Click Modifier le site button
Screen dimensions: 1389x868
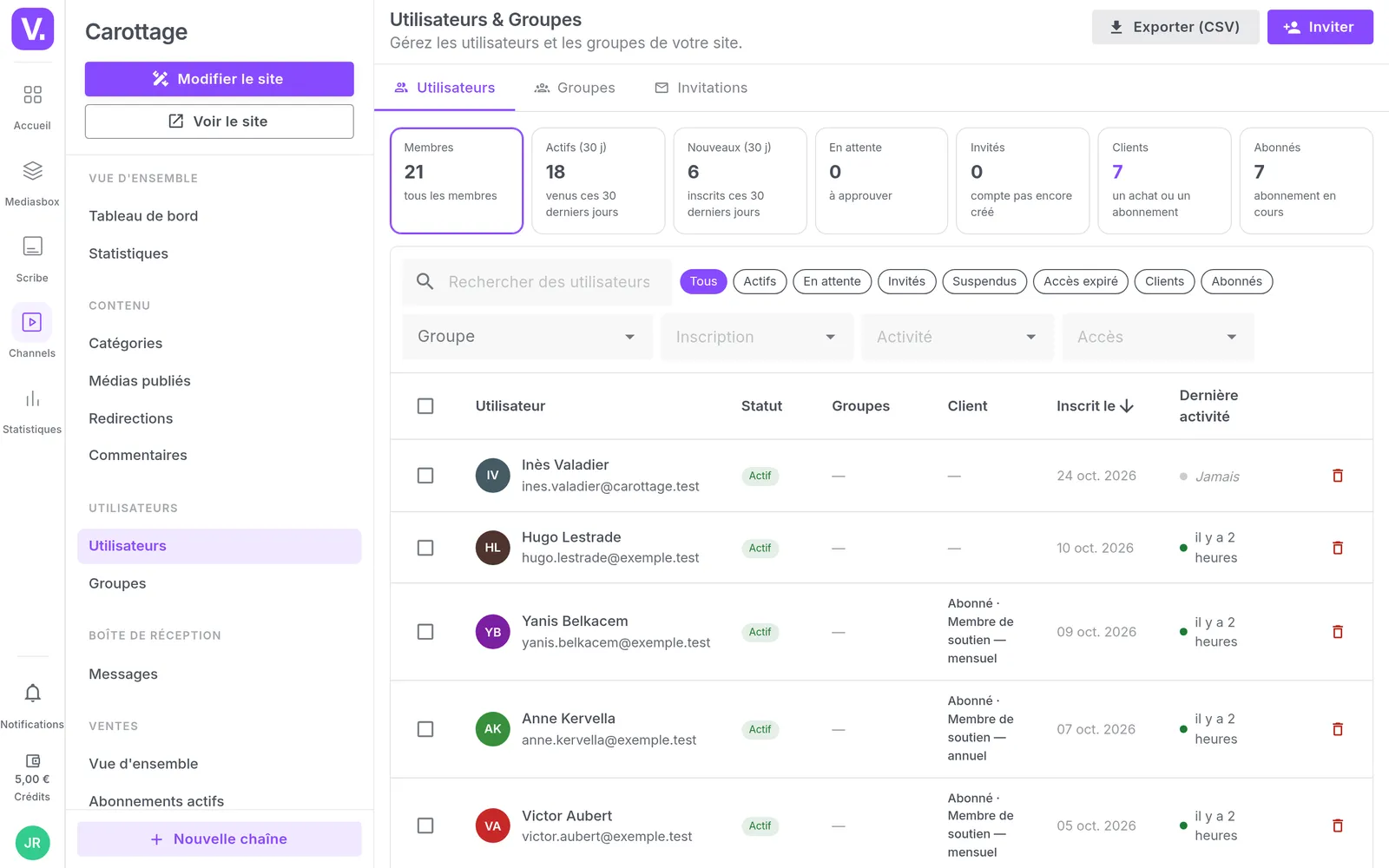[x=219, y=79]
